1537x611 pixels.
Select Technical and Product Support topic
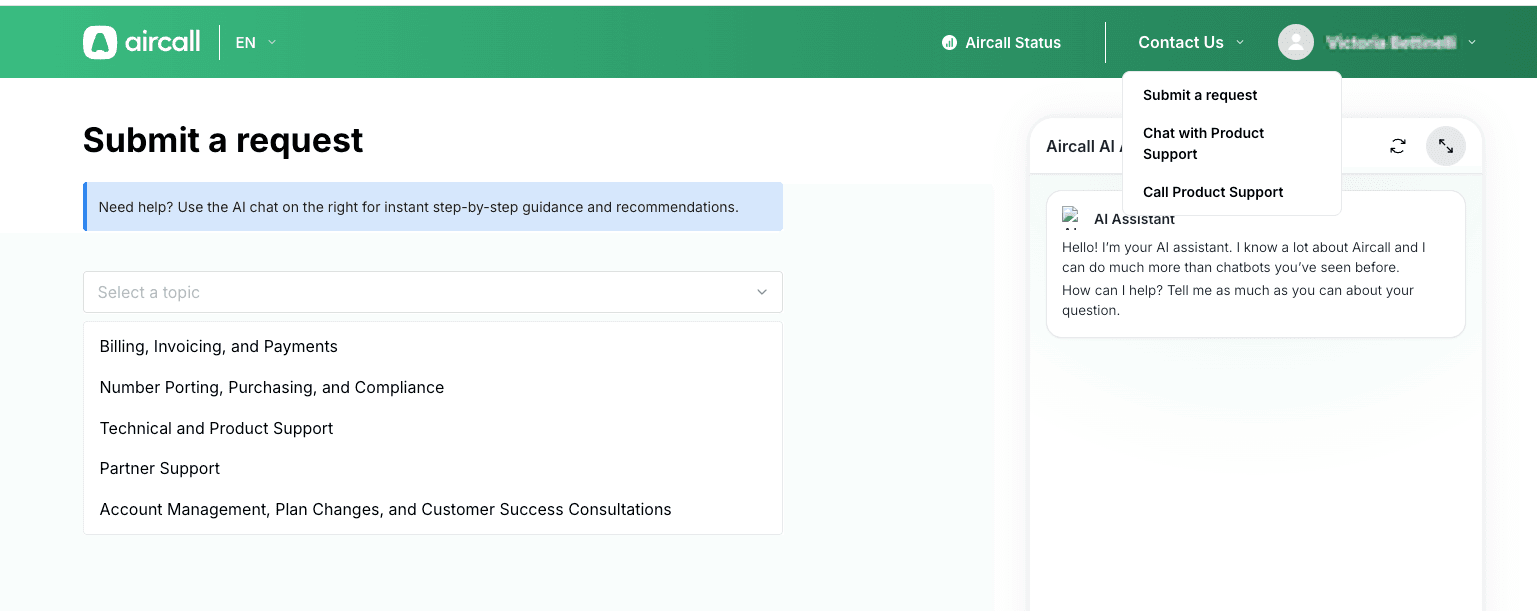(216, 428)
